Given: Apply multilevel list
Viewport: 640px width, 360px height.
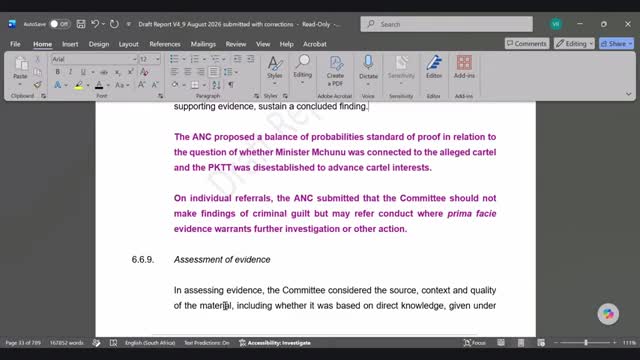Looking at the screenshot, I should tap(215, 59).
